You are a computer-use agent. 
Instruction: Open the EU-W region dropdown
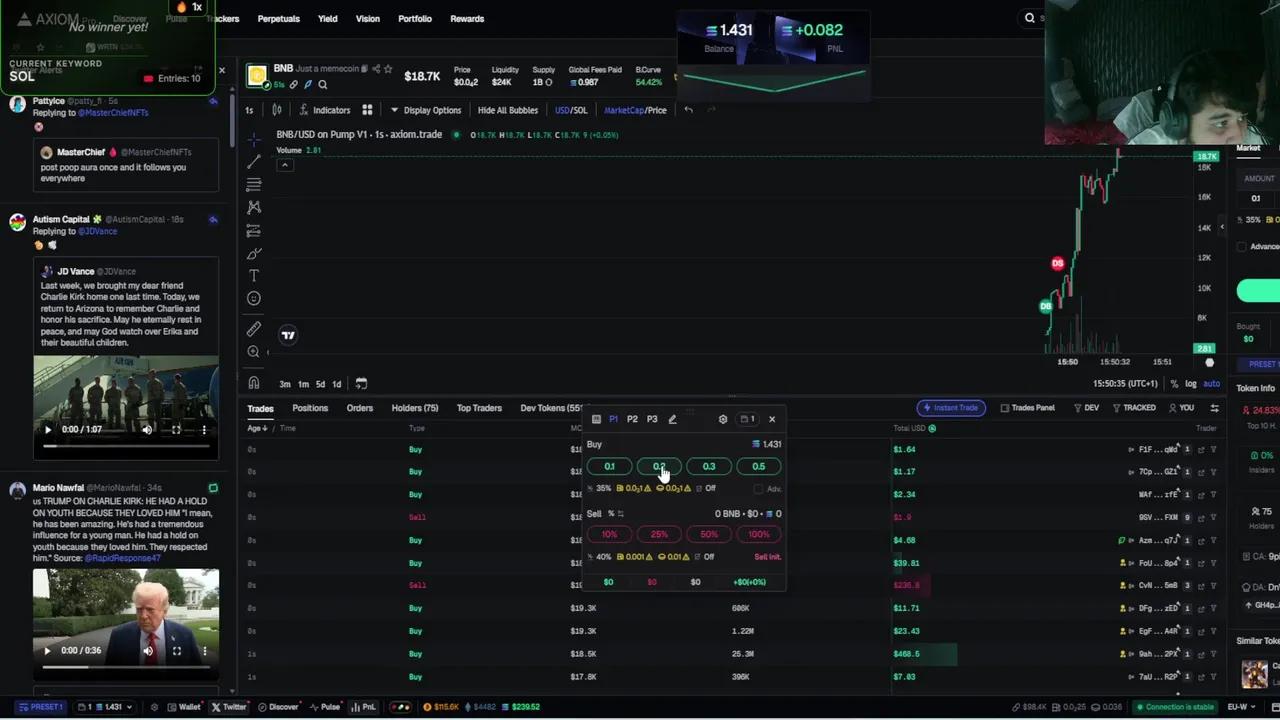1242,707
